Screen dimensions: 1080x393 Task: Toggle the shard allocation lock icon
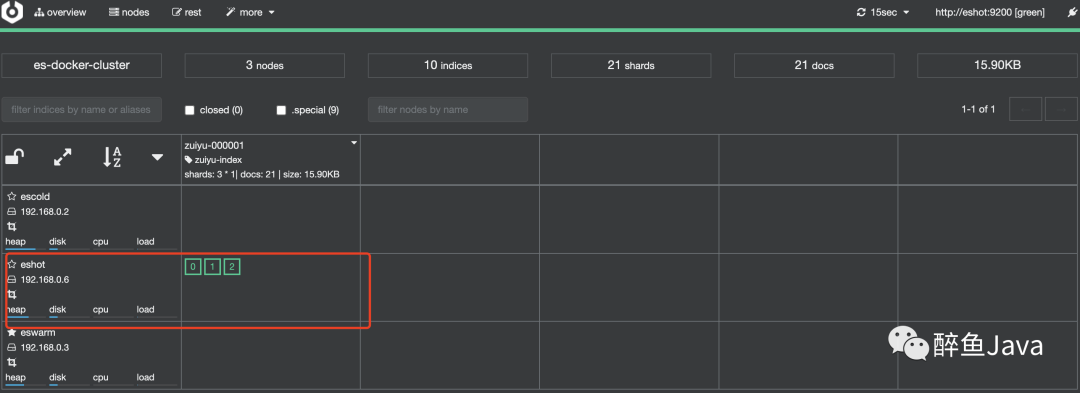[14, 157]
